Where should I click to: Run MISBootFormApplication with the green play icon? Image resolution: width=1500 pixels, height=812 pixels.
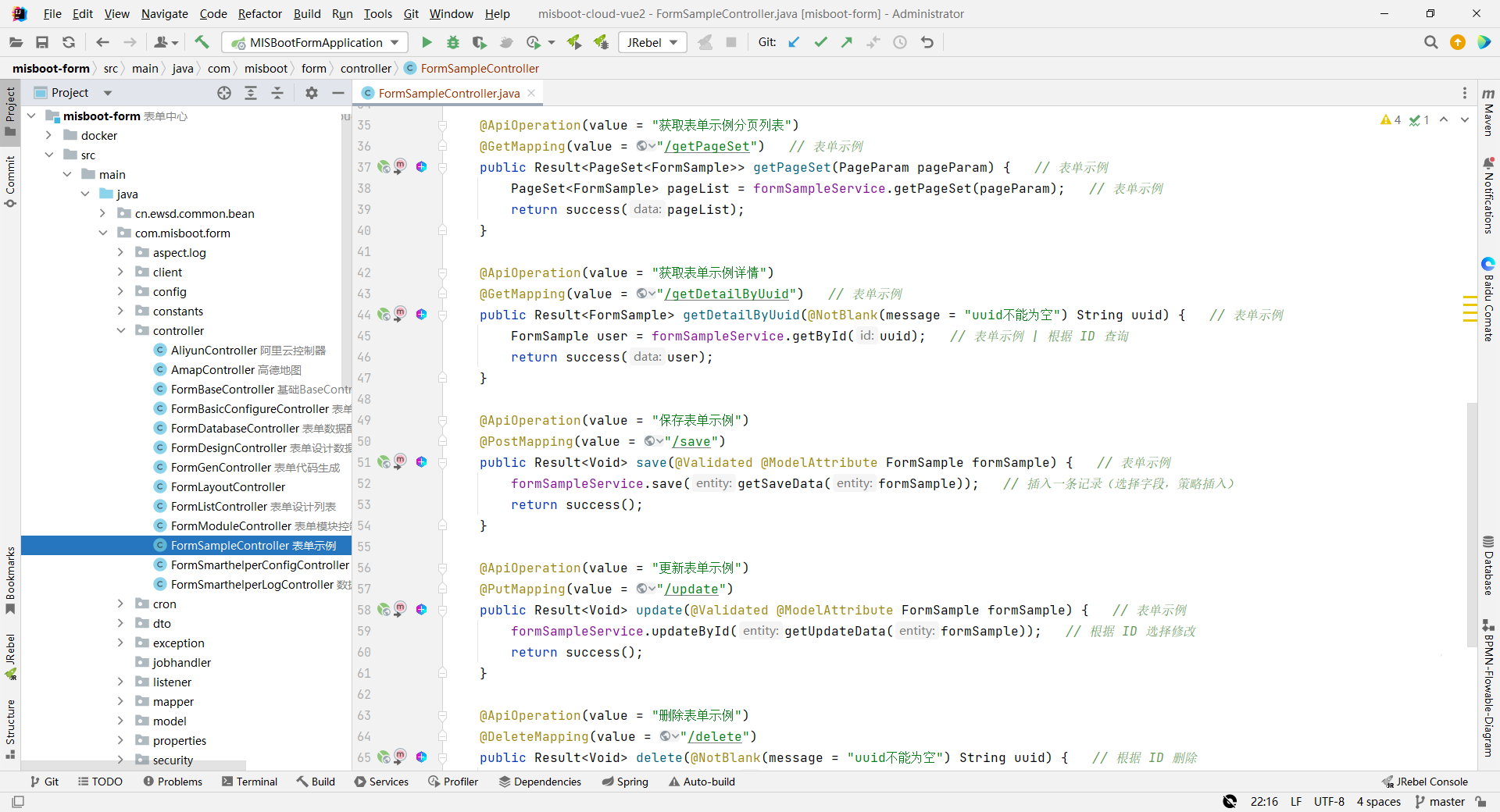(427, 42)
